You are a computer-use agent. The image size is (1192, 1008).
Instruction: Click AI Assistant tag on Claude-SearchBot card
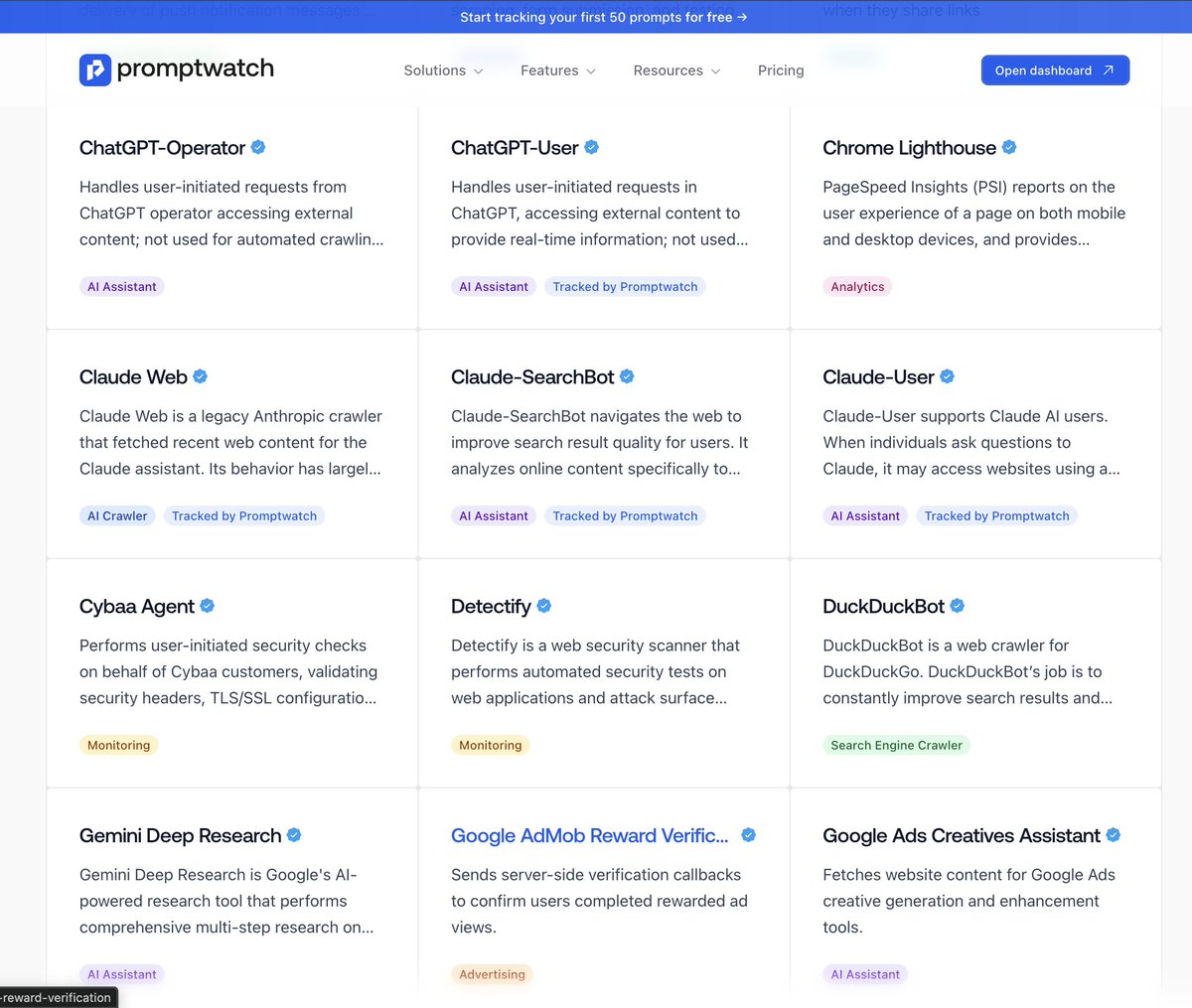(x=494, y=516)
